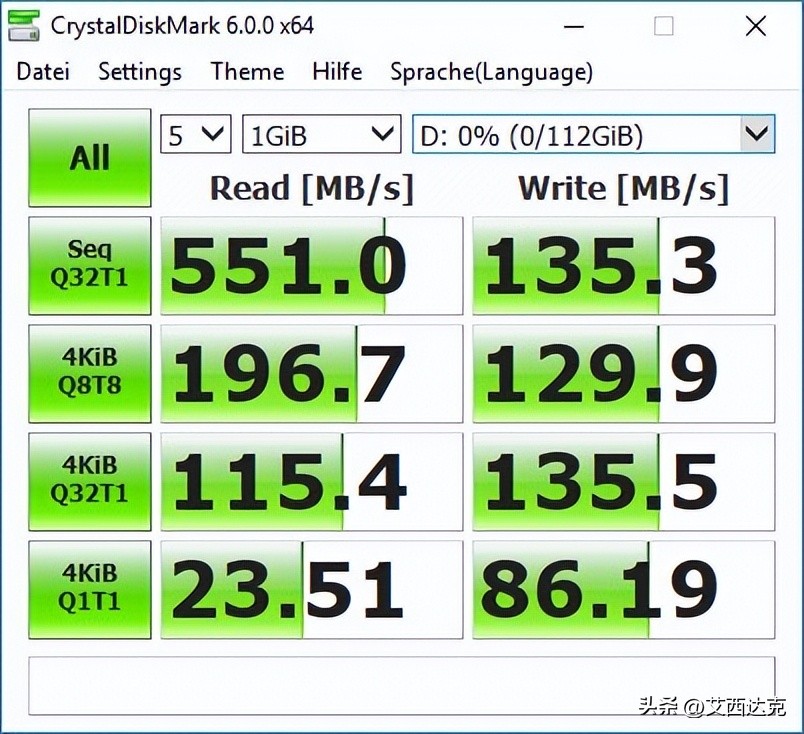Run the 4KiB Q1T1 test

89,588
